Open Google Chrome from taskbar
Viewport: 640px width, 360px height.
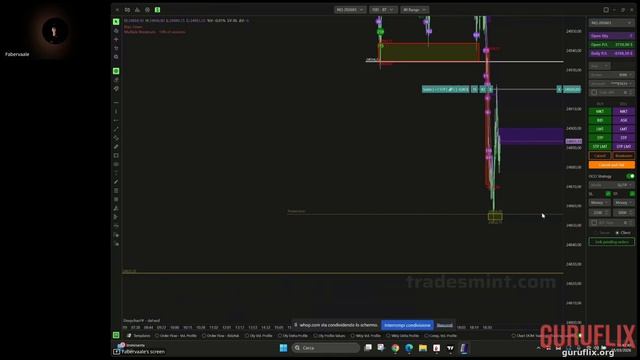pyautogui.click(x=395, y=348)
